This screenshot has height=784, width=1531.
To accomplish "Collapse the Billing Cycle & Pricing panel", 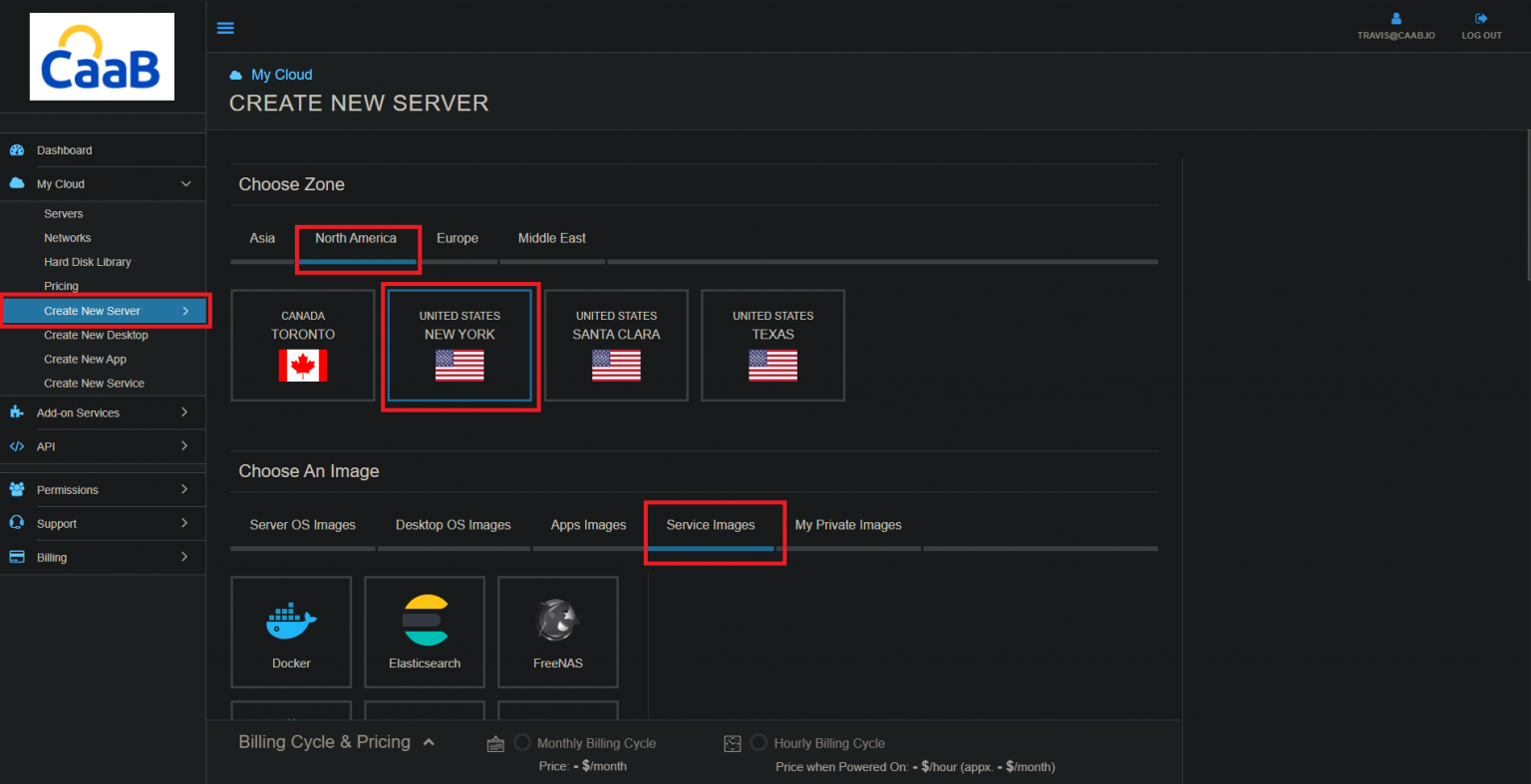I will [429, 741].
